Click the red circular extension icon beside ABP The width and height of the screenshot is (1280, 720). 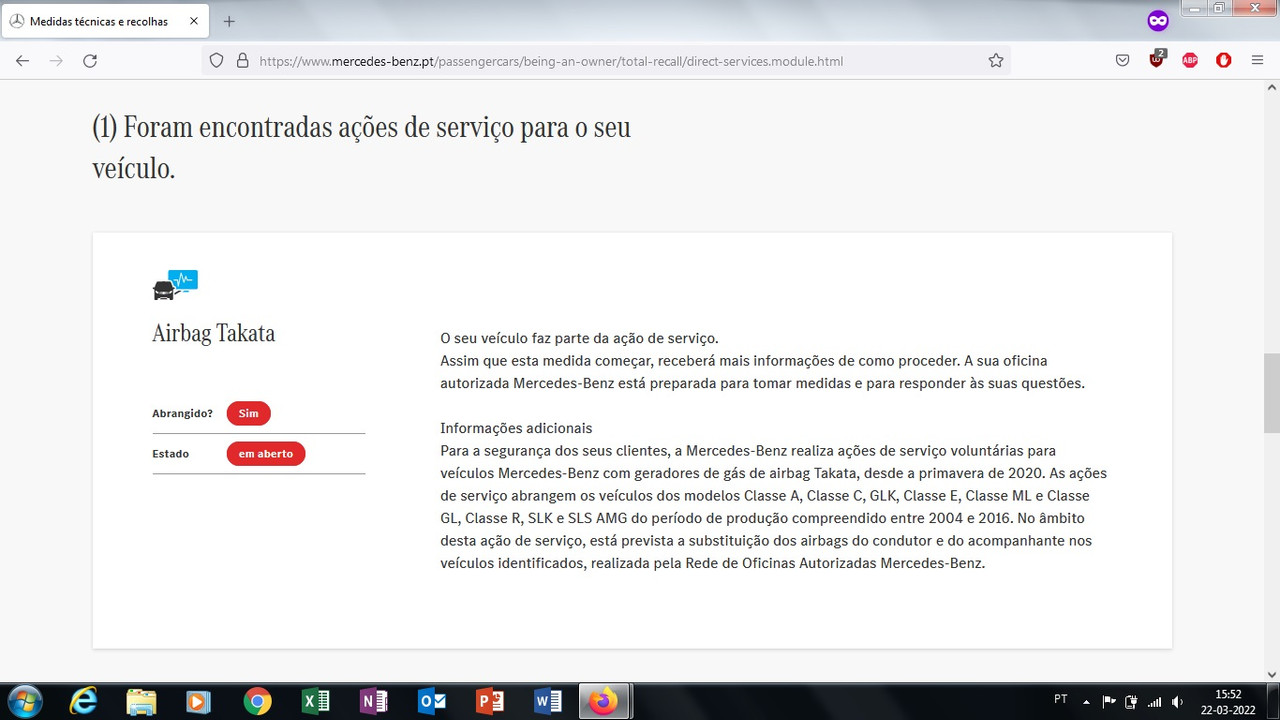pos(1223,61)
